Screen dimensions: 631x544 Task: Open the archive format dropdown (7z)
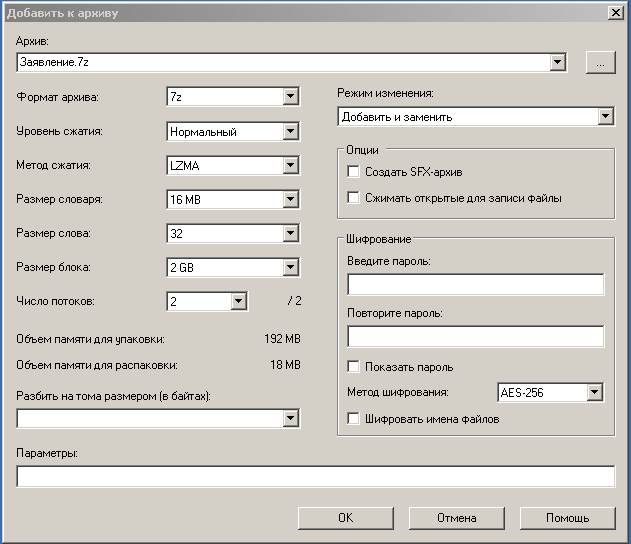(x=233, y=97)
